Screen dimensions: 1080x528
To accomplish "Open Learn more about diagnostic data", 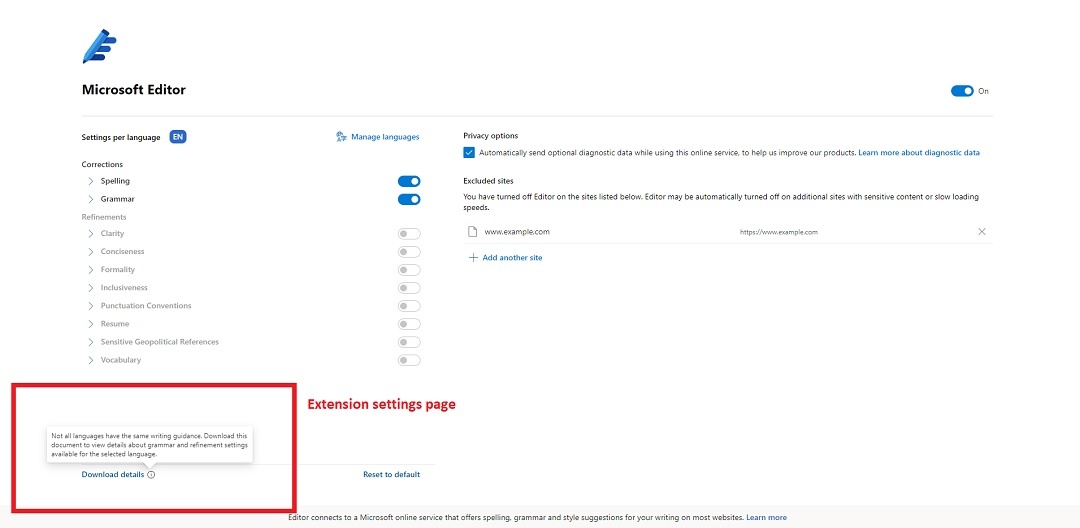I will coord(919,153).
